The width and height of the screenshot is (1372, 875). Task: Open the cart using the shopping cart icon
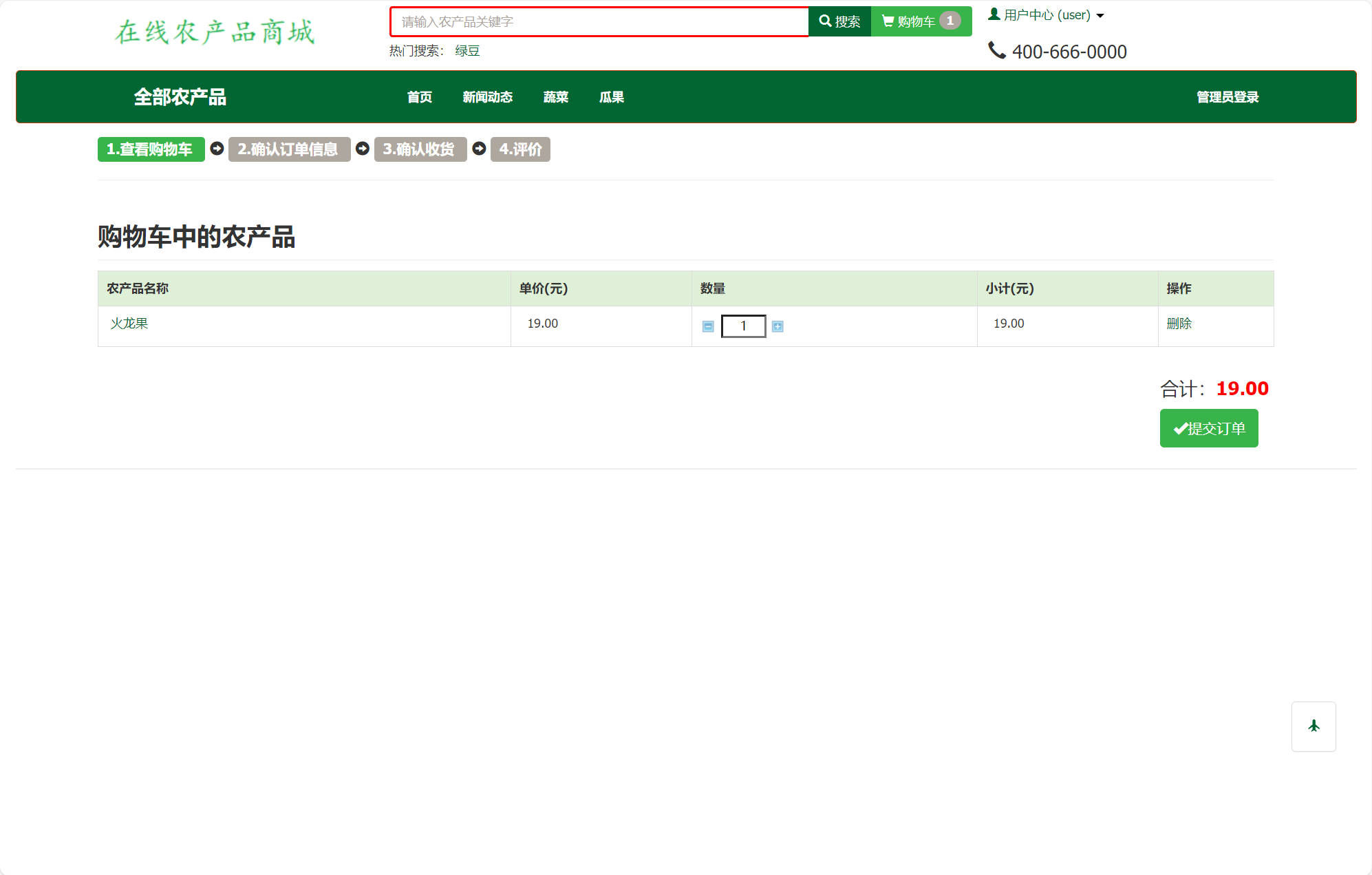tap(888, 21)
